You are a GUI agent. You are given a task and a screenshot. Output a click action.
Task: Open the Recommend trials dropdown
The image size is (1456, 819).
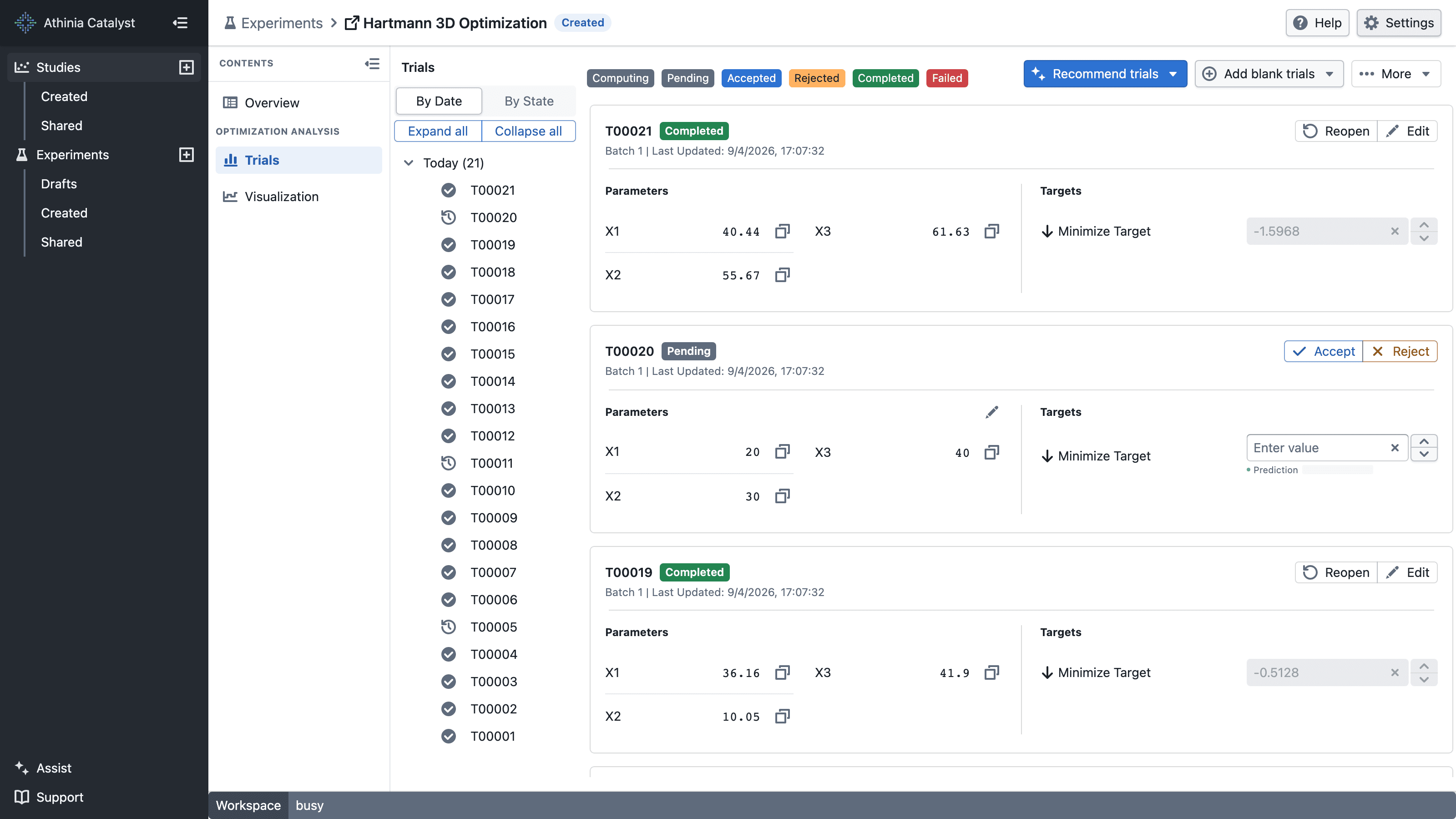[x=1105, y=74]
